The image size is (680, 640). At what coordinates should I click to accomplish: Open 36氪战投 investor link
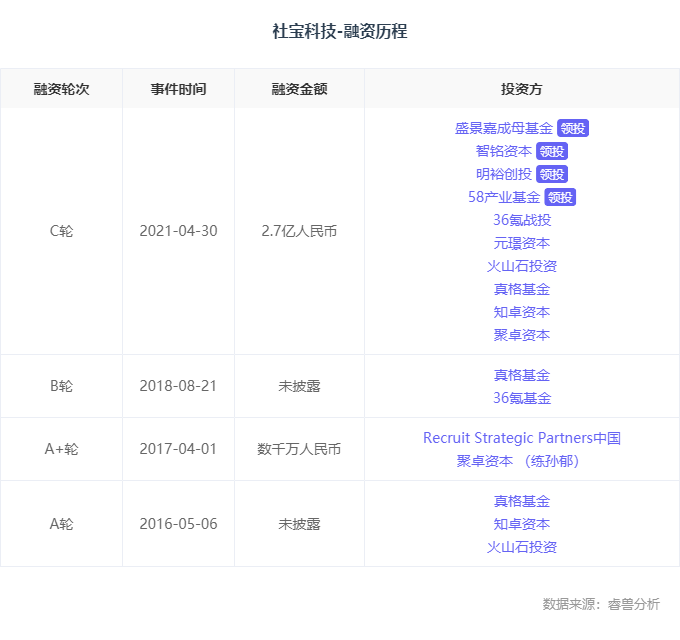[x=522, y=220]
